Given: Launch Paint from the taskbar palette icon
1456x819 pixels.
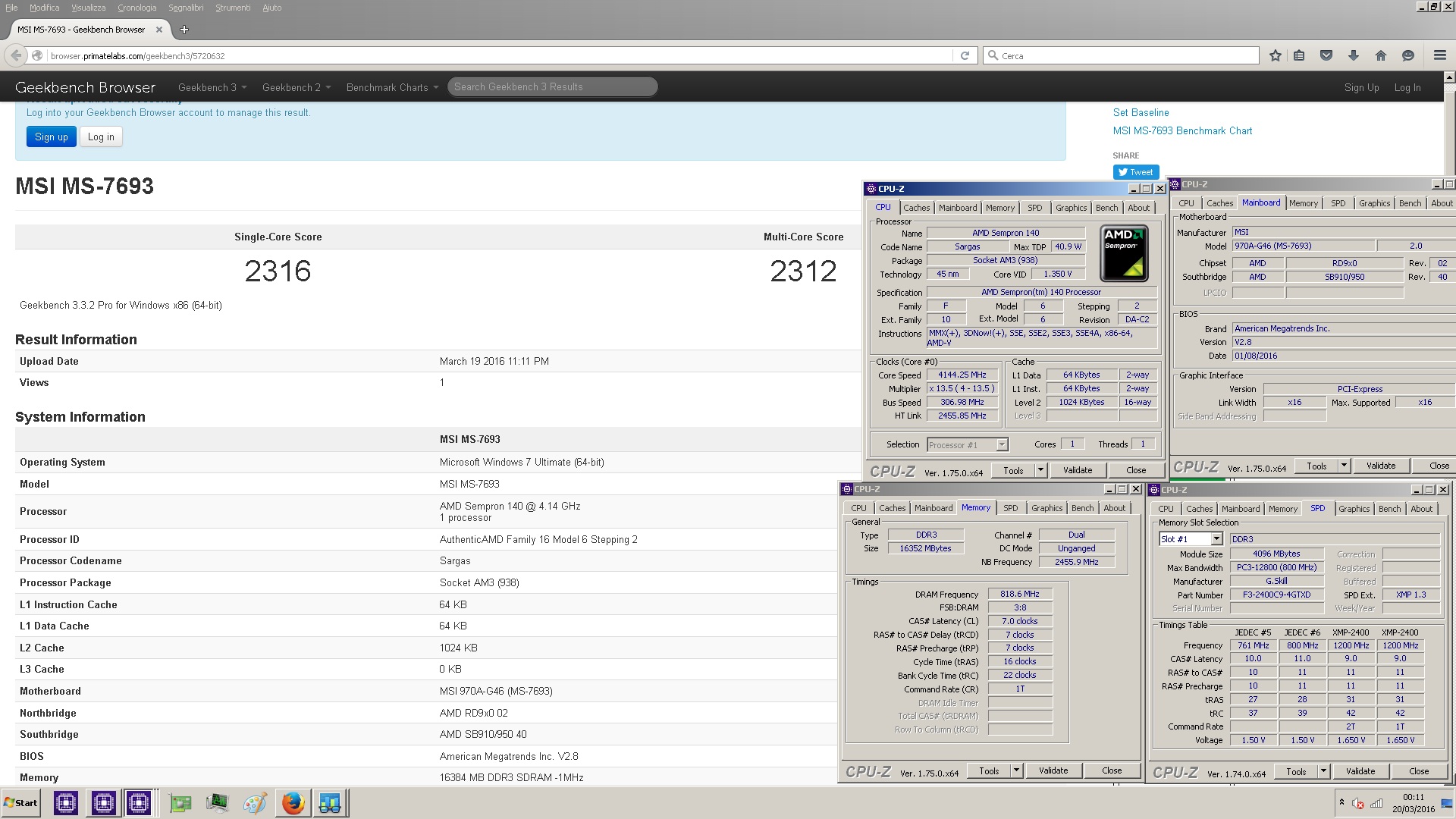Looking at the screenshot, I should pos(255,803).
